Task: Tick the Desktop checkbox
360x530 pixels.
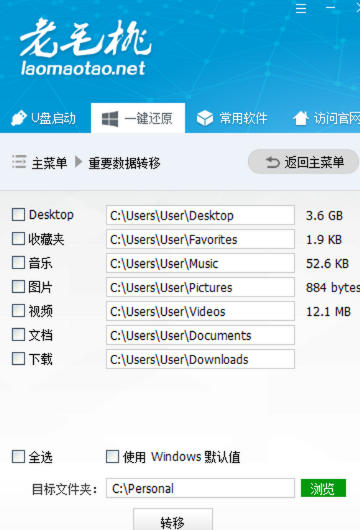Action: 18,214
